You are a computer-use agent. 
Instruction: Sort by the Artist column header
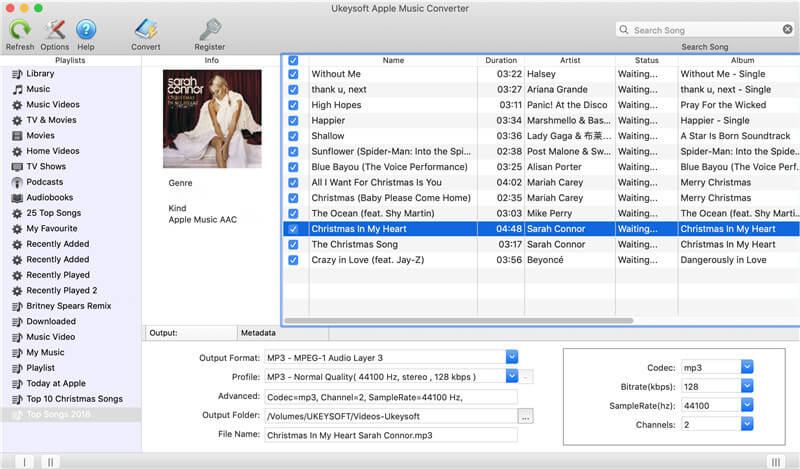(x=570, y=60)
